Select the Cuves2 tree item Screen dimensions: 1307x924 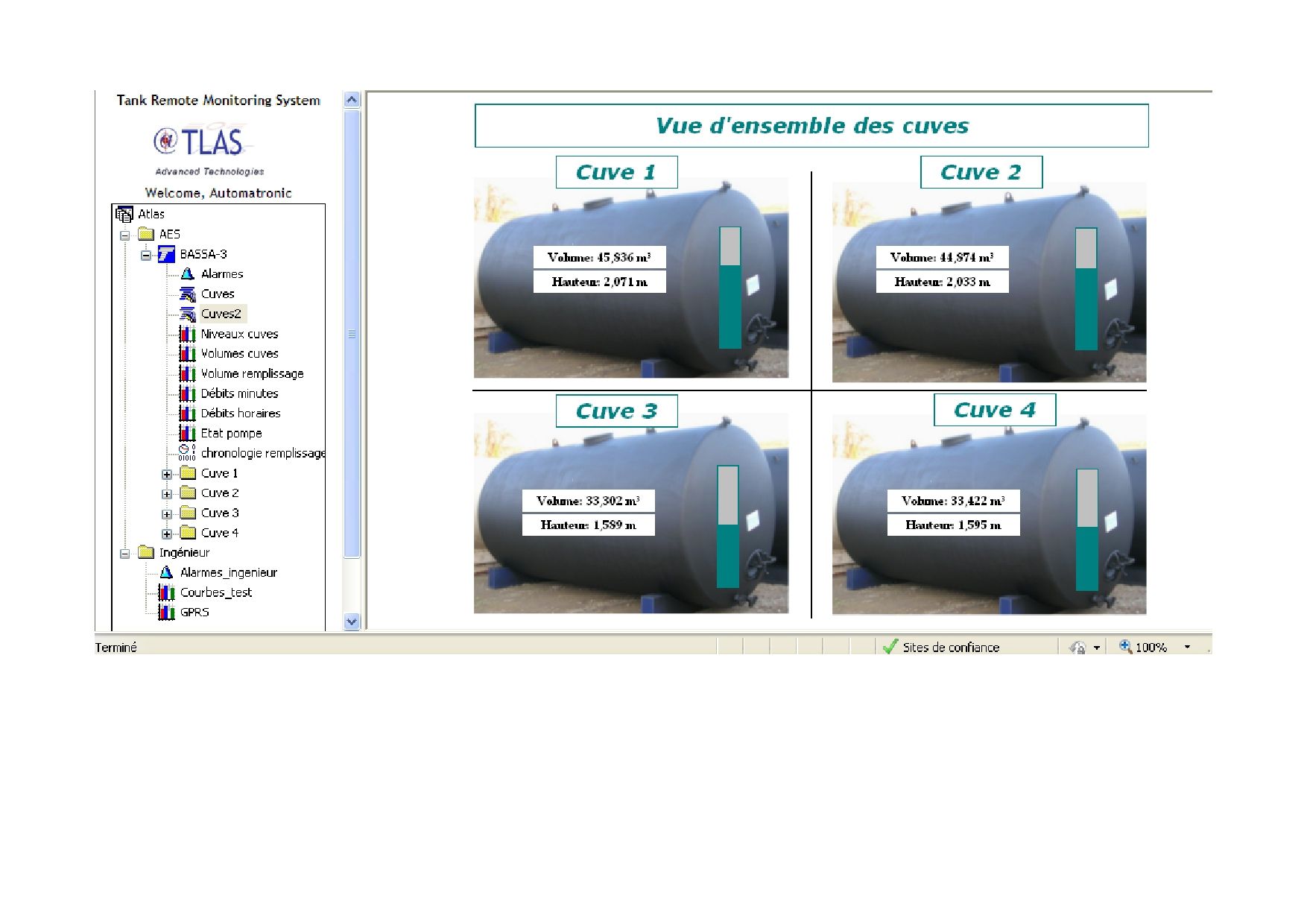(221, 314)
